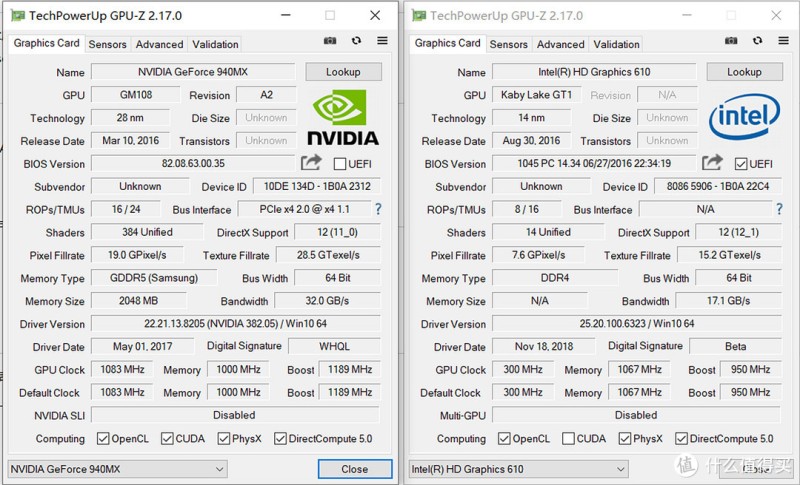This screenshot has width=800, height=485.
Task: Click the refresh icon in NVIDIA window
Action: click(x=356, y=40)
